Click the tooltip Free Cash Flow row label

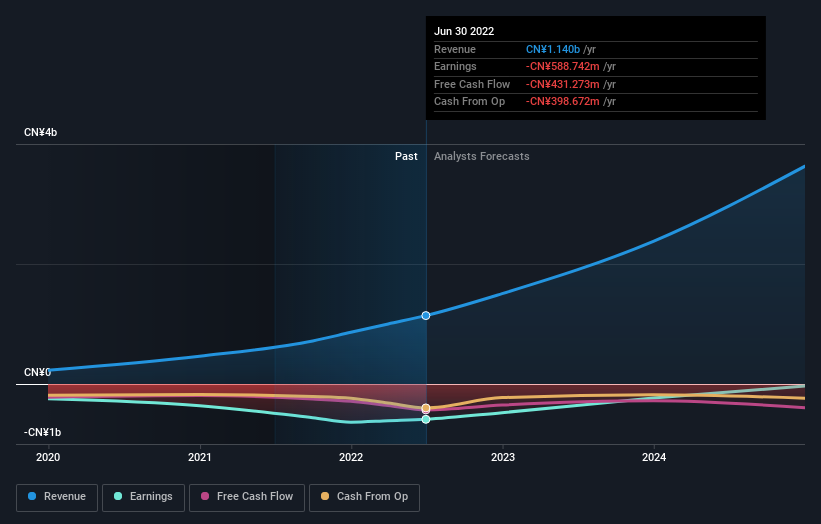472,84
